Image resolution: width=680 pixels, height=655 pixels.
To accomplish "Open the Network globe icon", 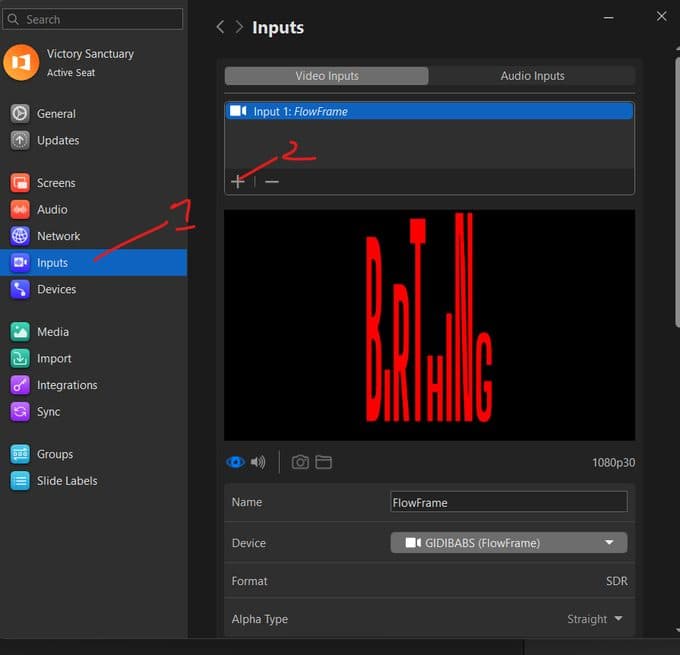I will click(x=20, y=236).
